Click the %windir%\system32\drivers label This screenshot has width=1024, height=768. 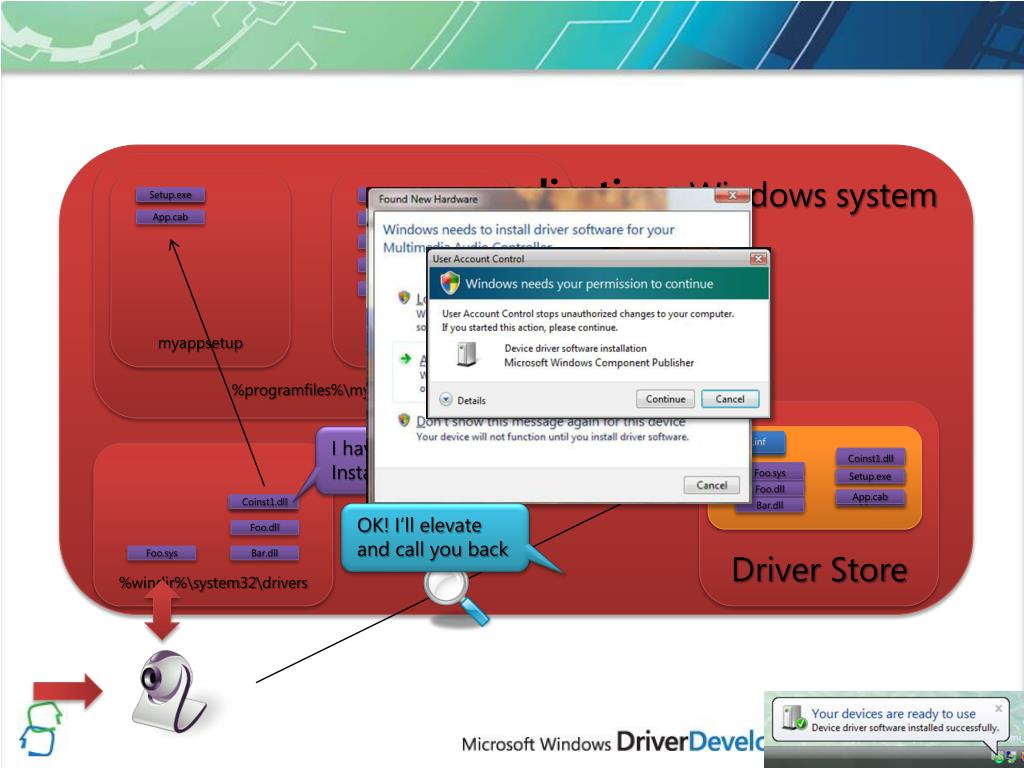coord(214,583)
